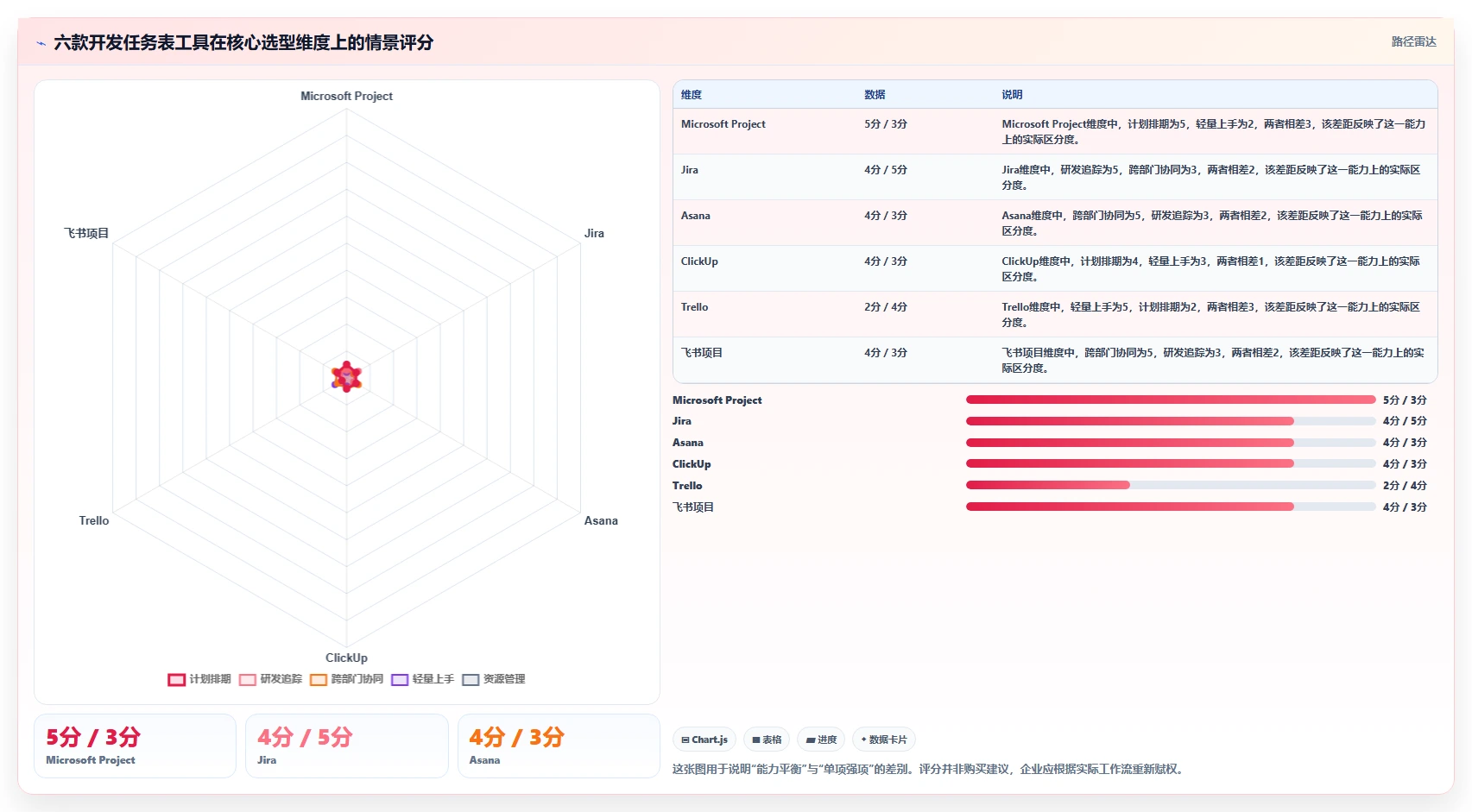Click the Asana progress bar

[1171, 443]
